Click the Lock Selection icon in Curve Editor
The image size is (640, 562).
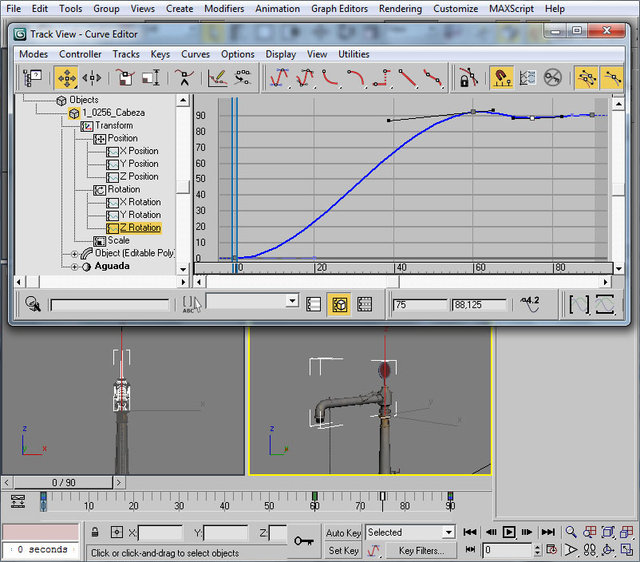(x=467, y=76)
